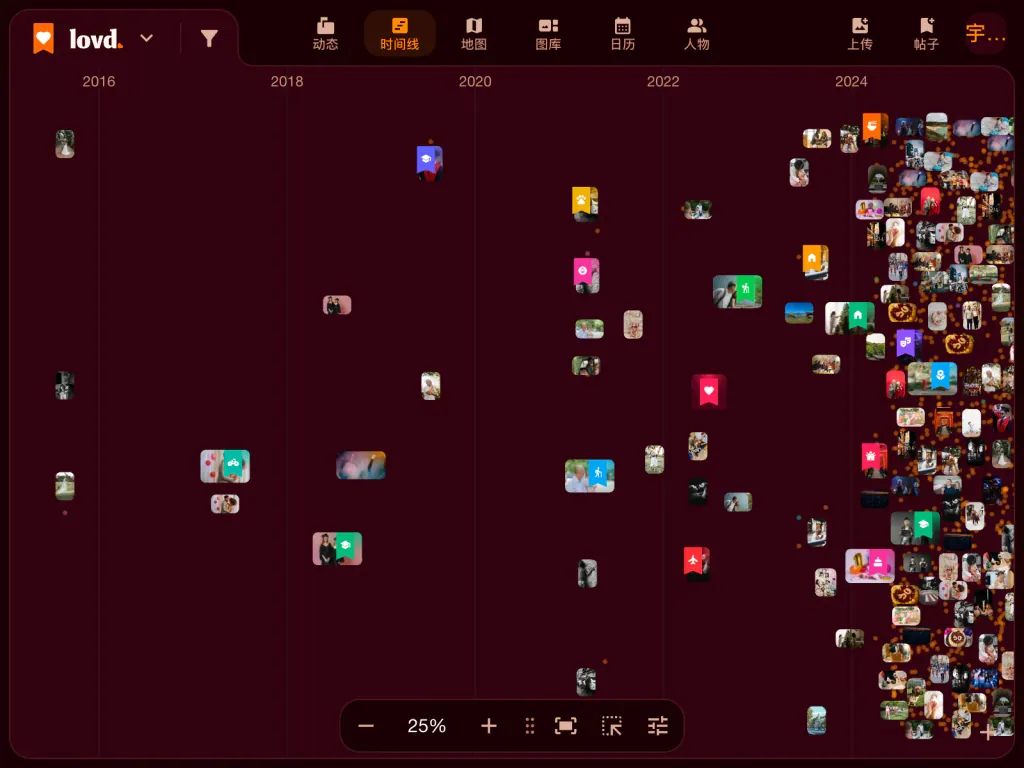The width and height of the screenshot is (1024, 768).
Task: Open the purple graduation cap bookmark
Action: [x=426, y=160]
